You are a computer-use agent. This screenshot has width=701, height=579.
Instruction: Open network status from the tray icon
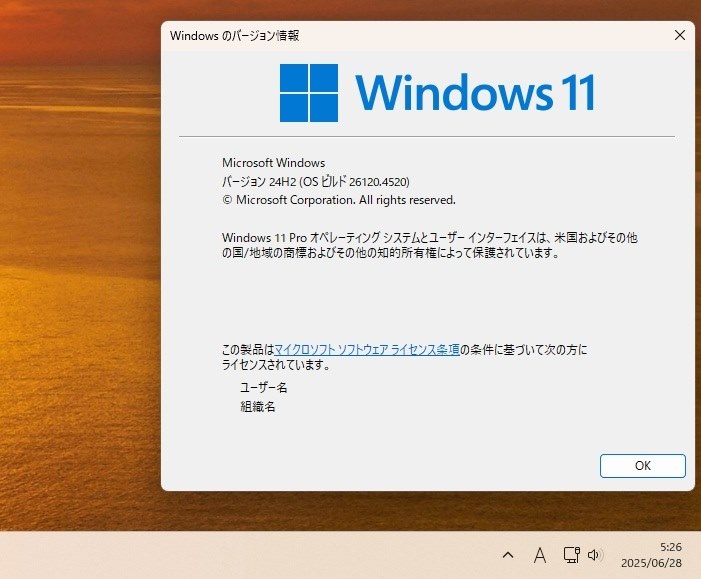pyautogui.click(x=571, y=555)
